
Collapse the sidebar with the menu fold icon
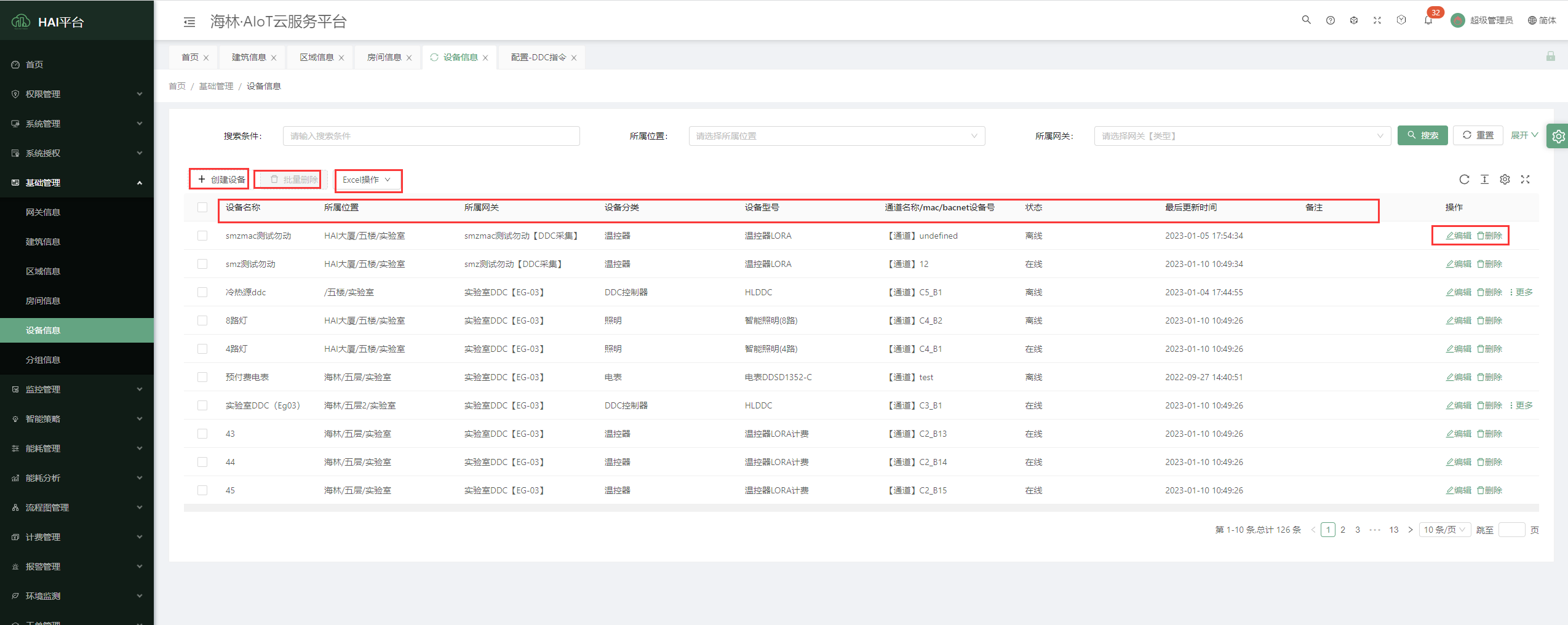click(x=189, y=22)
